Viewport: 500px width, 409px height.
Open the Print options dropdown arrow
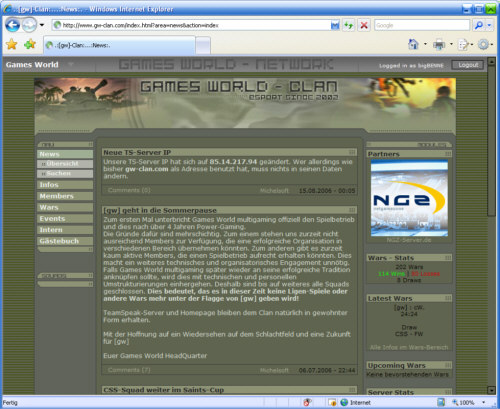click(451, 44)
